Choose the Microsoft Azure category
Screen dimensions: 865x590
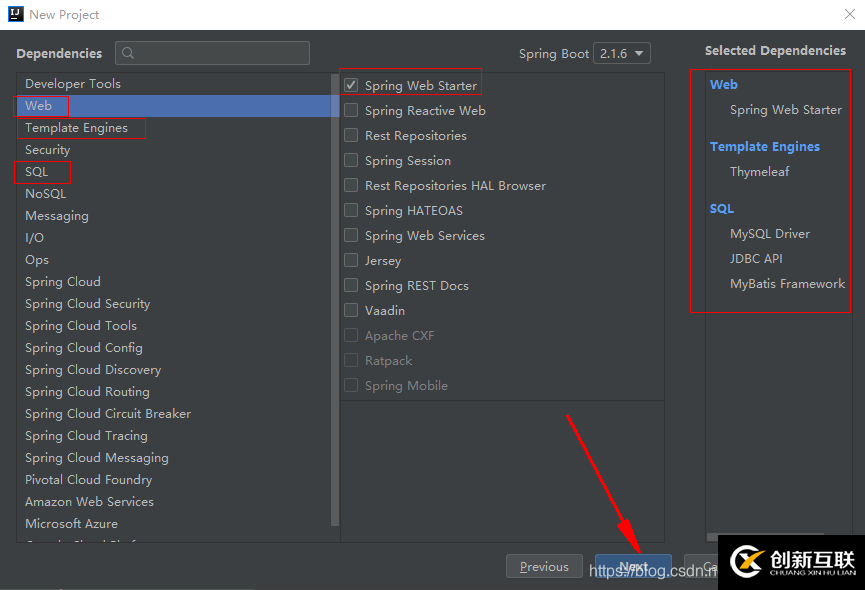click(x=174, y=524)
